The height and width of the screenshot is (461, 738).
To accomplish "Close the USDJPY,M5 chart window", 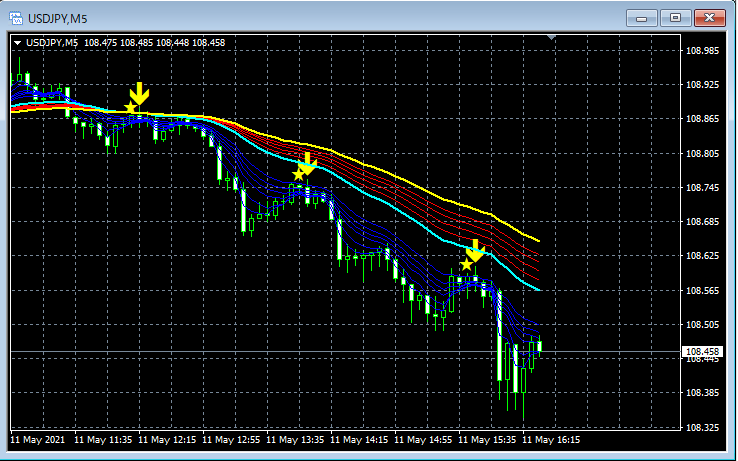I will pyautogui.click(x=710, y=18).
